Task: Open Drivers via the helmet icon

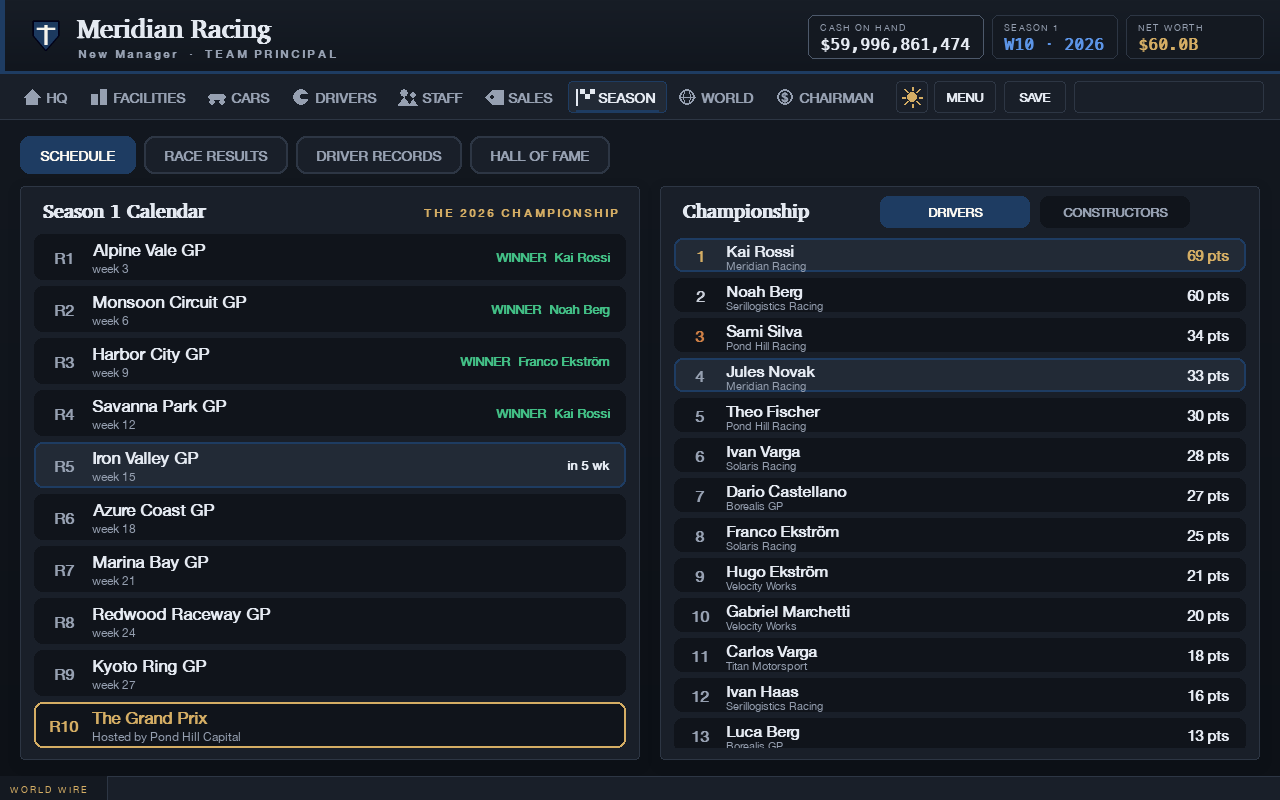Action: pos(300,97)
